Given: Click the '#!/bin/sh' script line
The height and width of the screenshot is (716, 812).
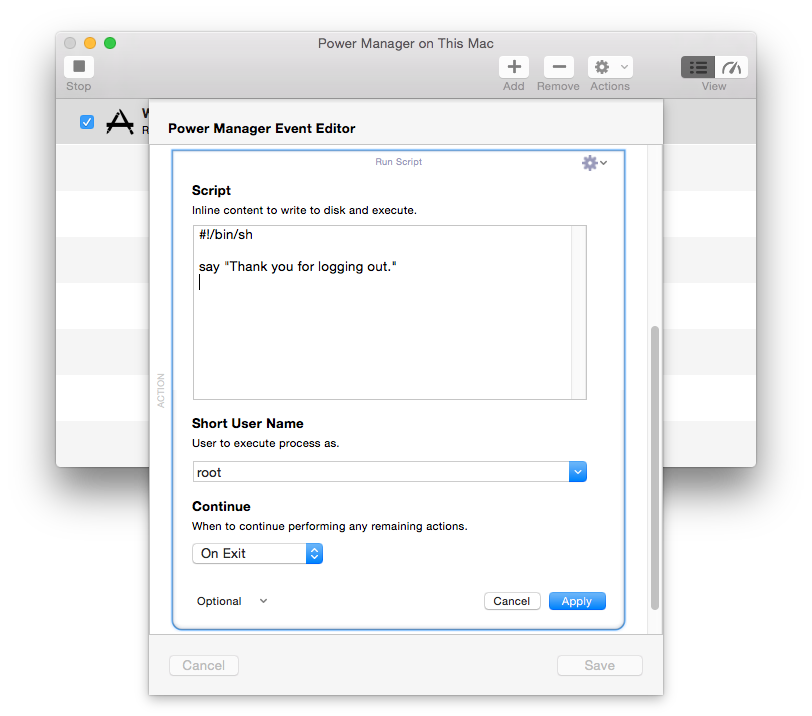Looking at the screenshot, I should pos(226,235).
